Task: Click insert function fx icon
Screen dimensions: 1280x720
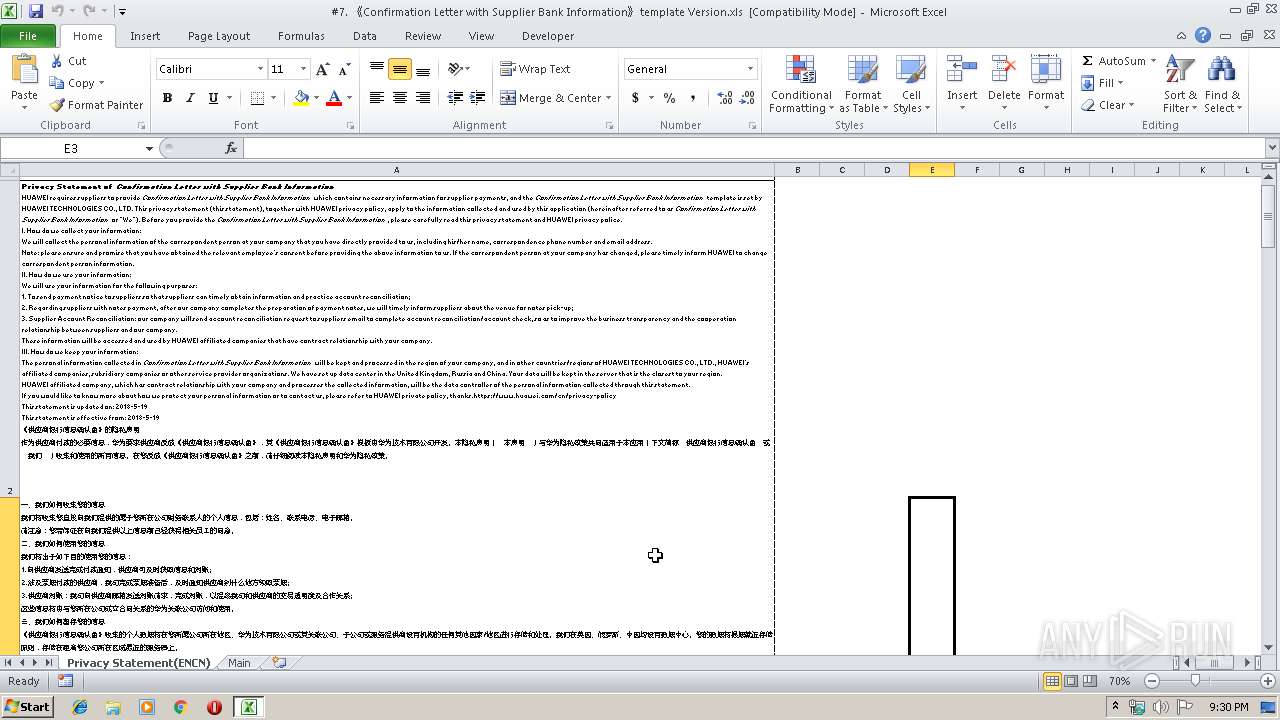Action: 231,148
